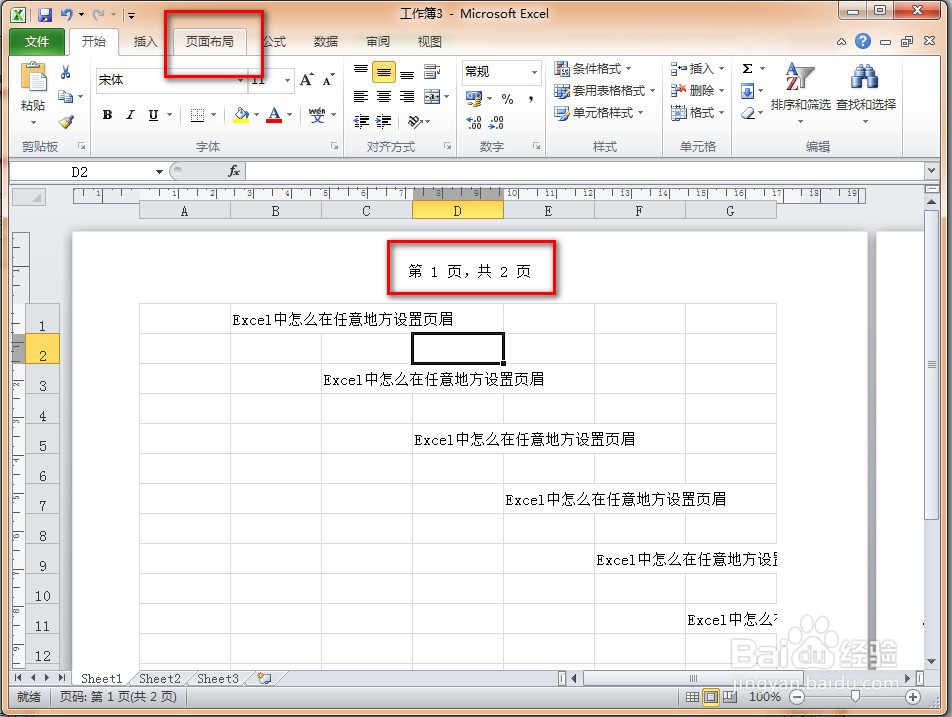Open the Excel help question mark
Viewport: 952px width, 717px height.
pos(863,41)
